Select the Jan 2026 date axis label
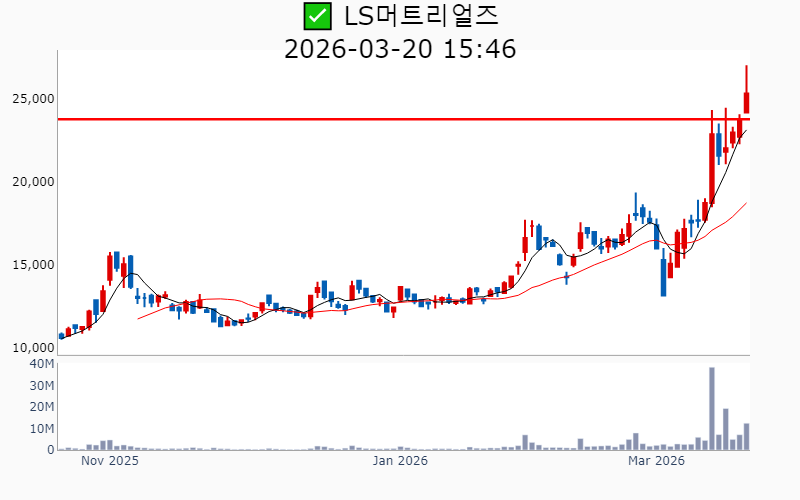Viewport: 800px width, 500px height. click(400, 461)
